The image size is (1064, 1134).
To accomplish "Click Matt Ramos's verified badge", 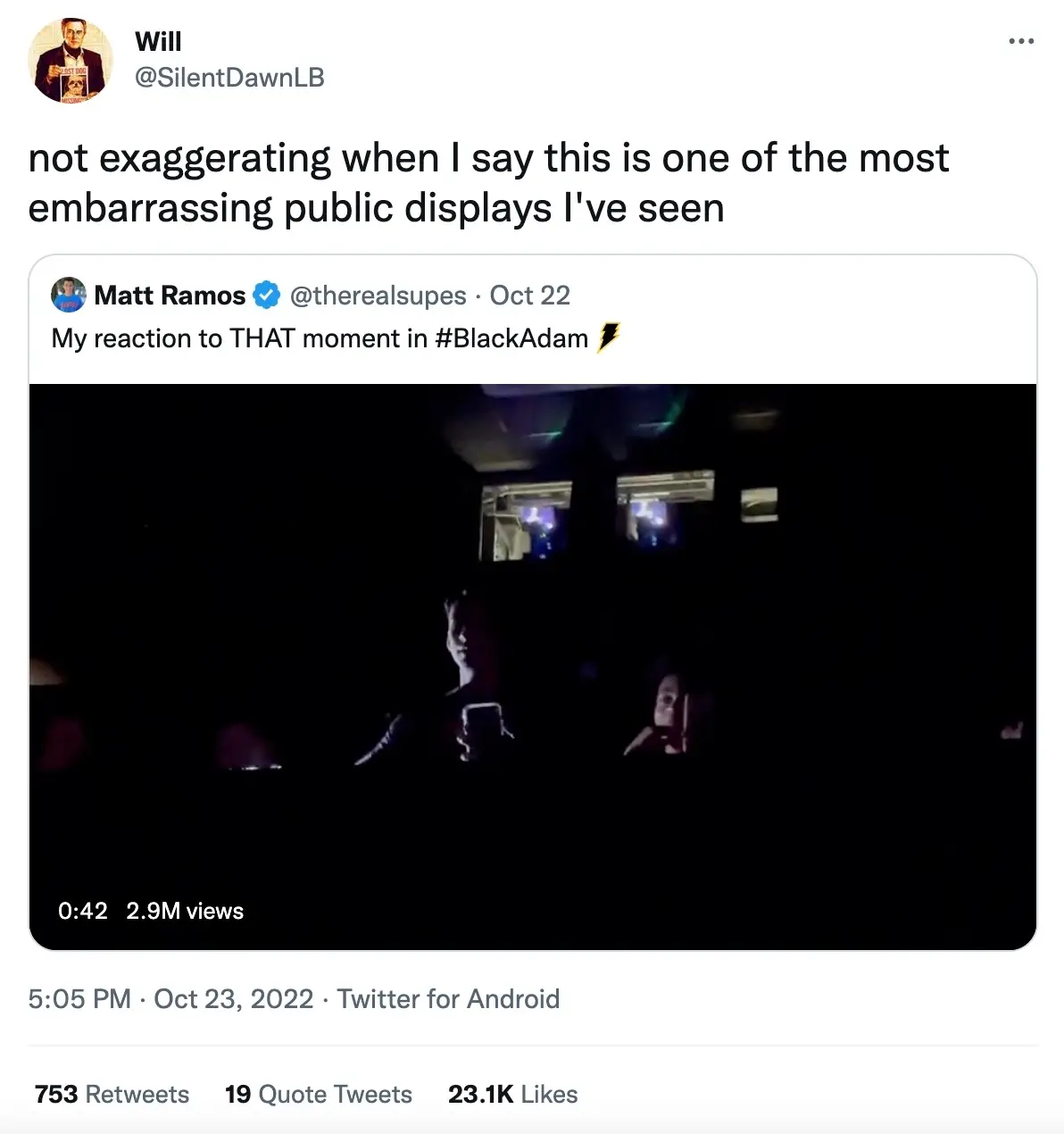I will pos(267,295).
